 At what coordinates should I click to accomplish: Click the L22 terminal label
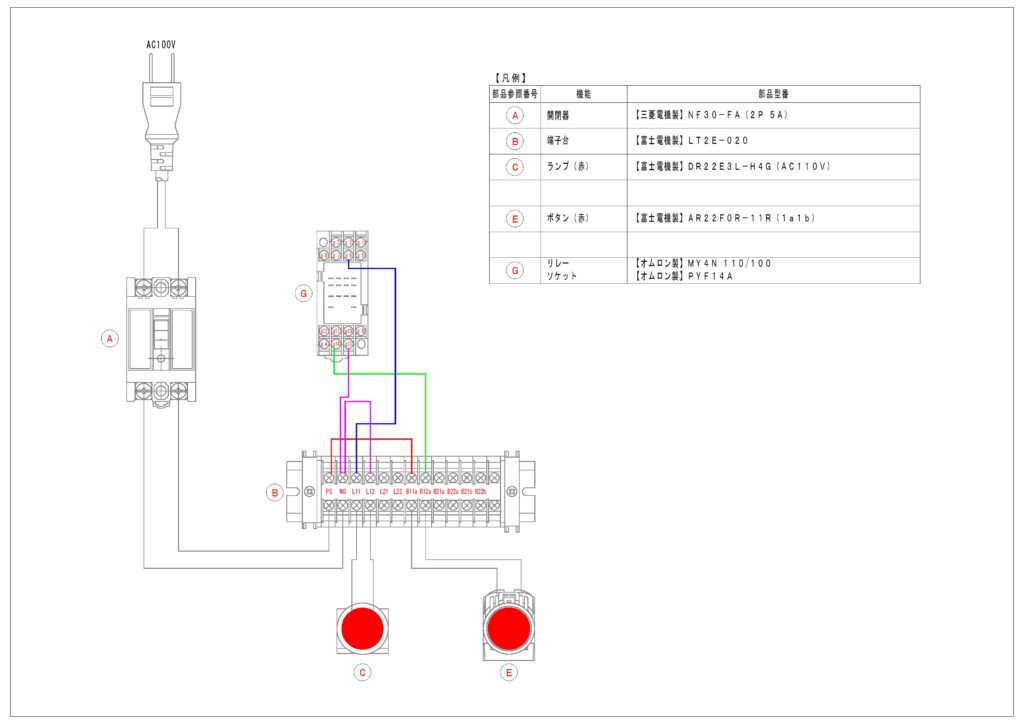coord(398,491)
